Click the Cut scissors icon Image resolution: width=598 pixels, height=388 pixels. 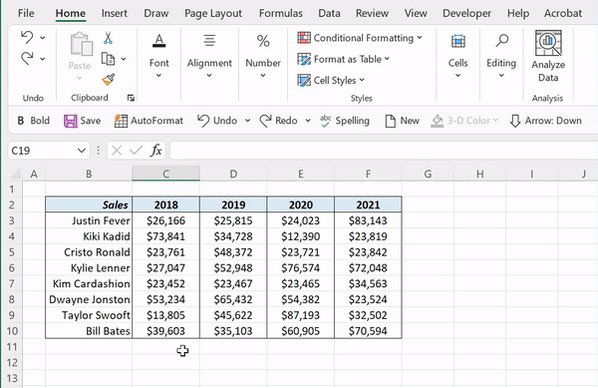click(108, 38)
